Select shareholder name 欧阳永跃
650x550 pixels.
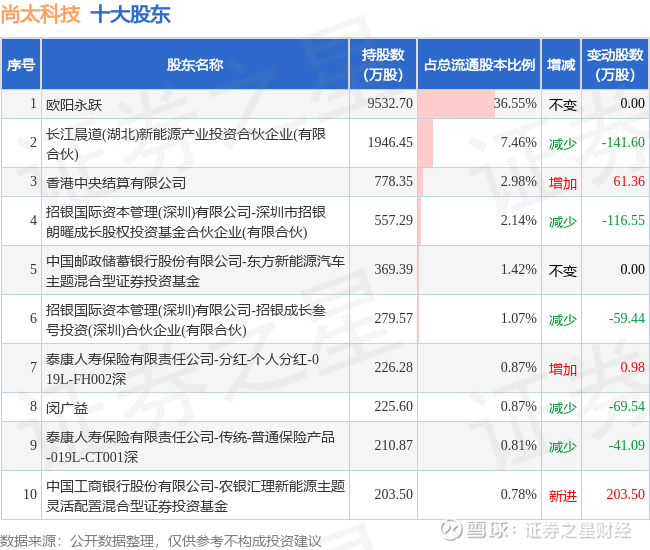coord(74,104)
